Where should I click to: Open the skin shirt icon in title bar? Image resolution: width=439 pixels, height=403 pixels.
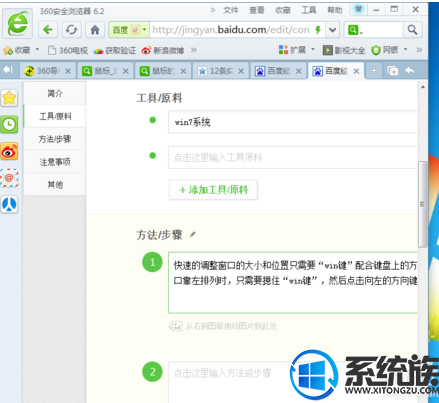359,9
